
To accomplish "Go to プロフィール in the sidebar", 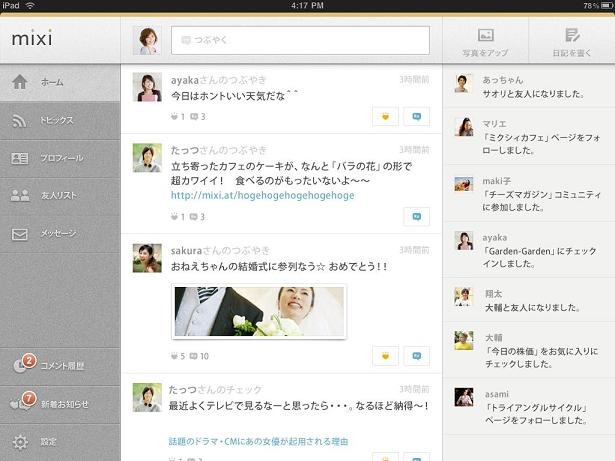I will (x=60, y=158).
